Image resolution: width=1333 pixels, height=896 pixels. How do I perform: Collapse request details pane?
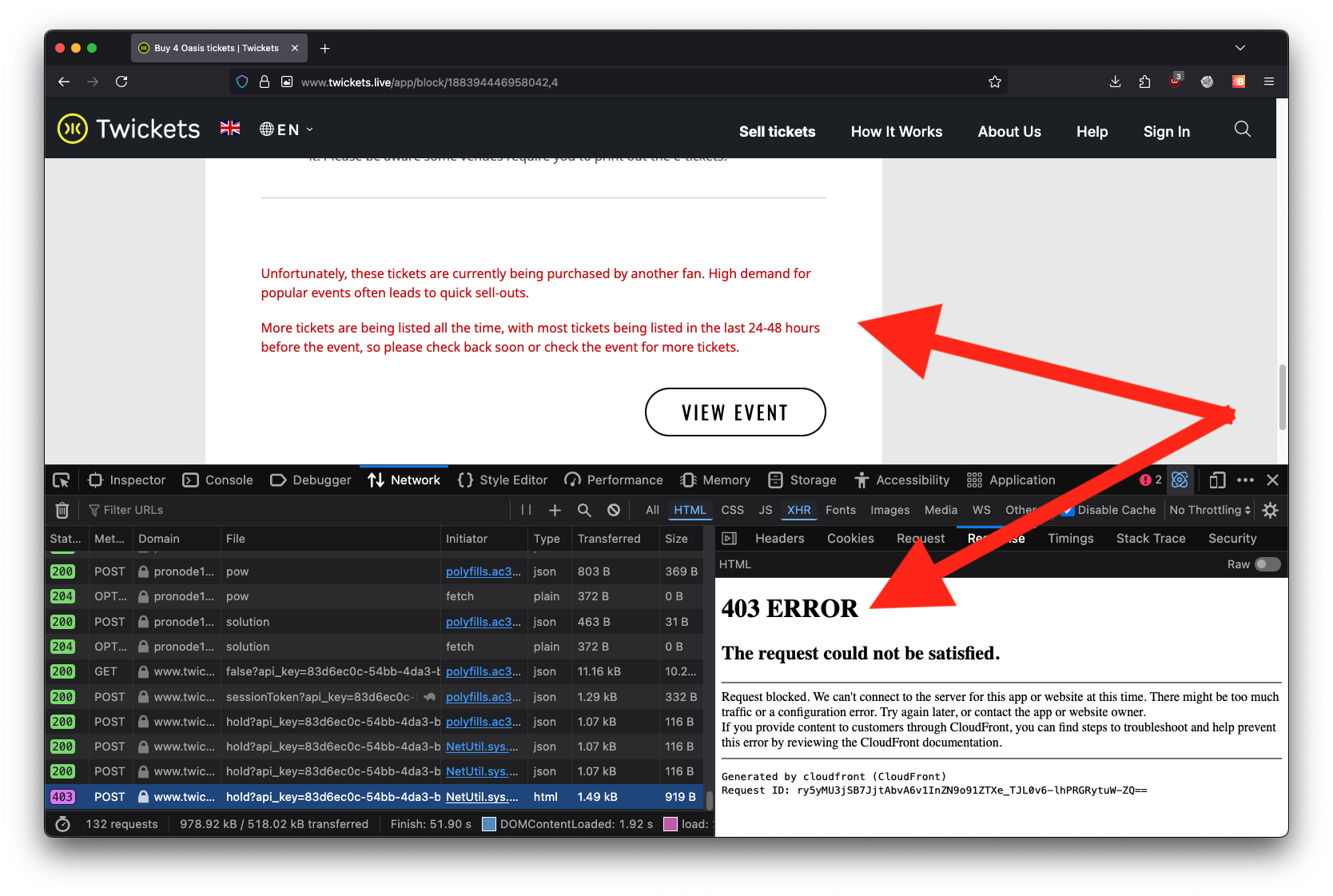[x=729, y=539]
